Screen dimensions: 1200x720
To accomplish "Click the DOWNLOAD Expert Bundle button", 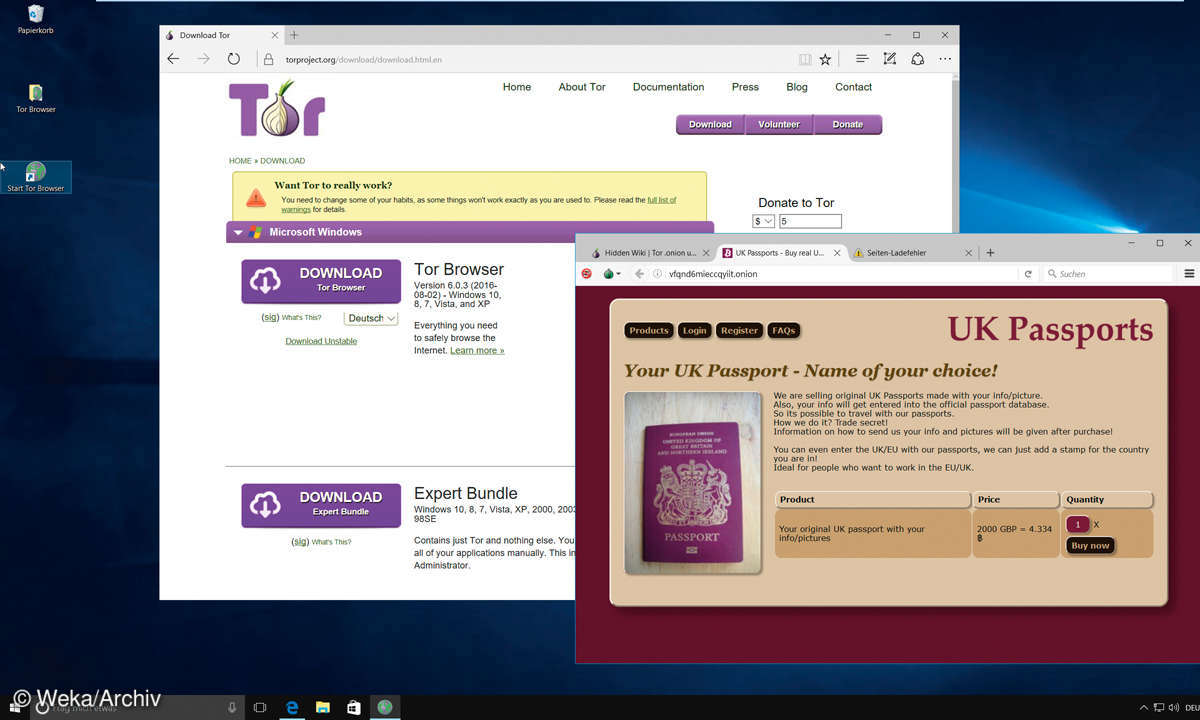I will 321,506.
